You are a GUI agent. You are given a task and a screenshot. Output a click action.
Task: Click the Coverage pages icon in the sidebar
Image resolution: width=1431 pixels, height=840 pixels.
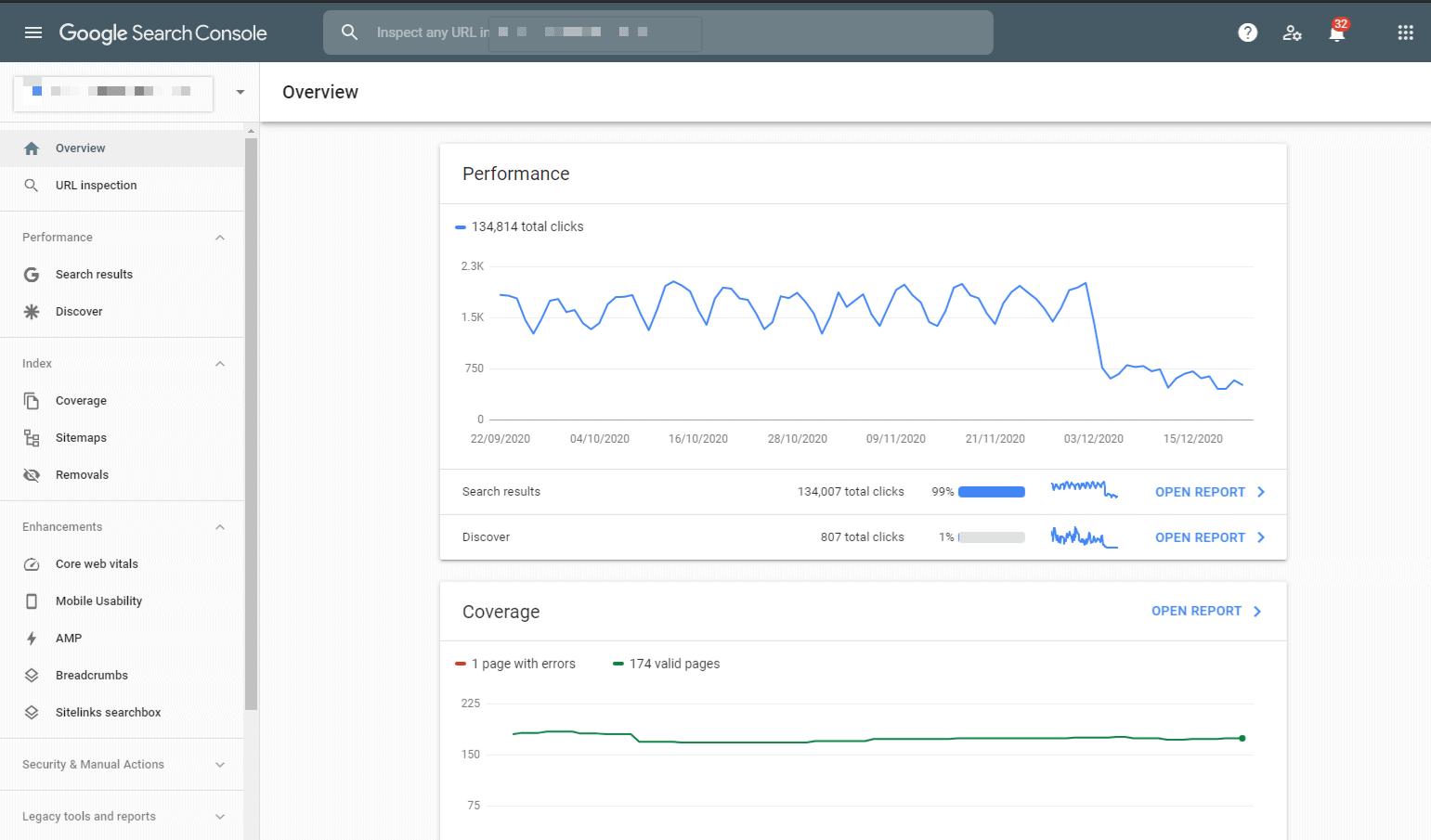tap(32, 400)
